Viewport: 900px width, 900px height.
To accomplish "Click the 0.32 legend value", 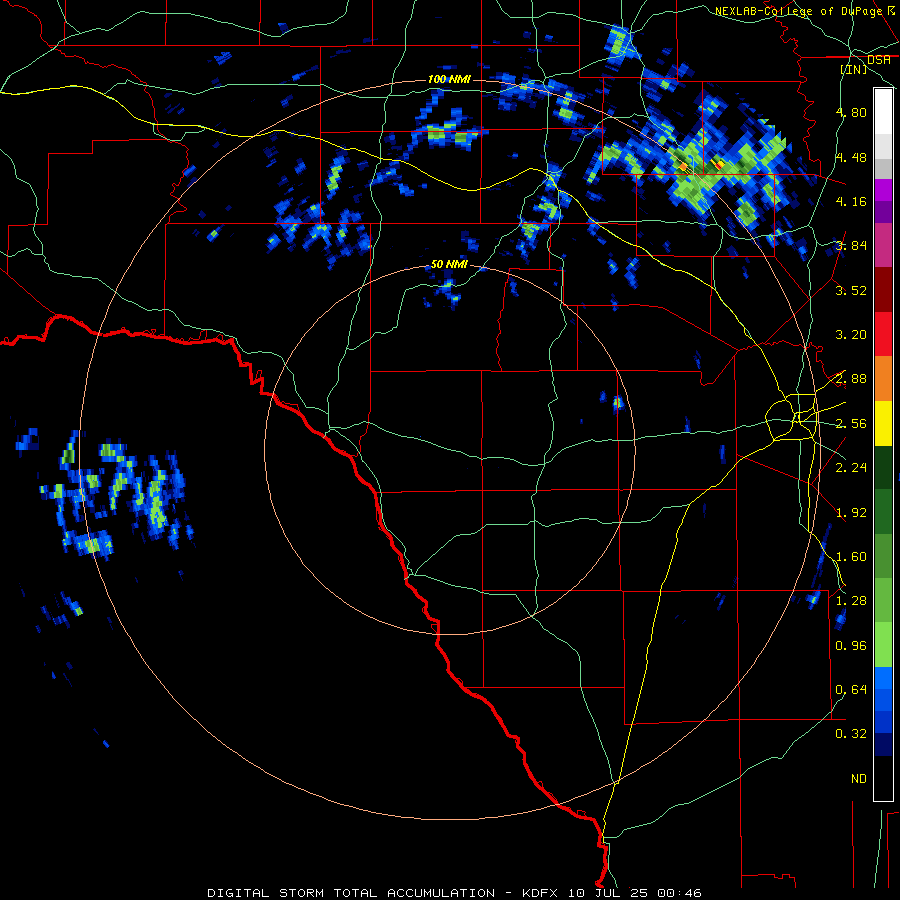I will coord(851,734).
